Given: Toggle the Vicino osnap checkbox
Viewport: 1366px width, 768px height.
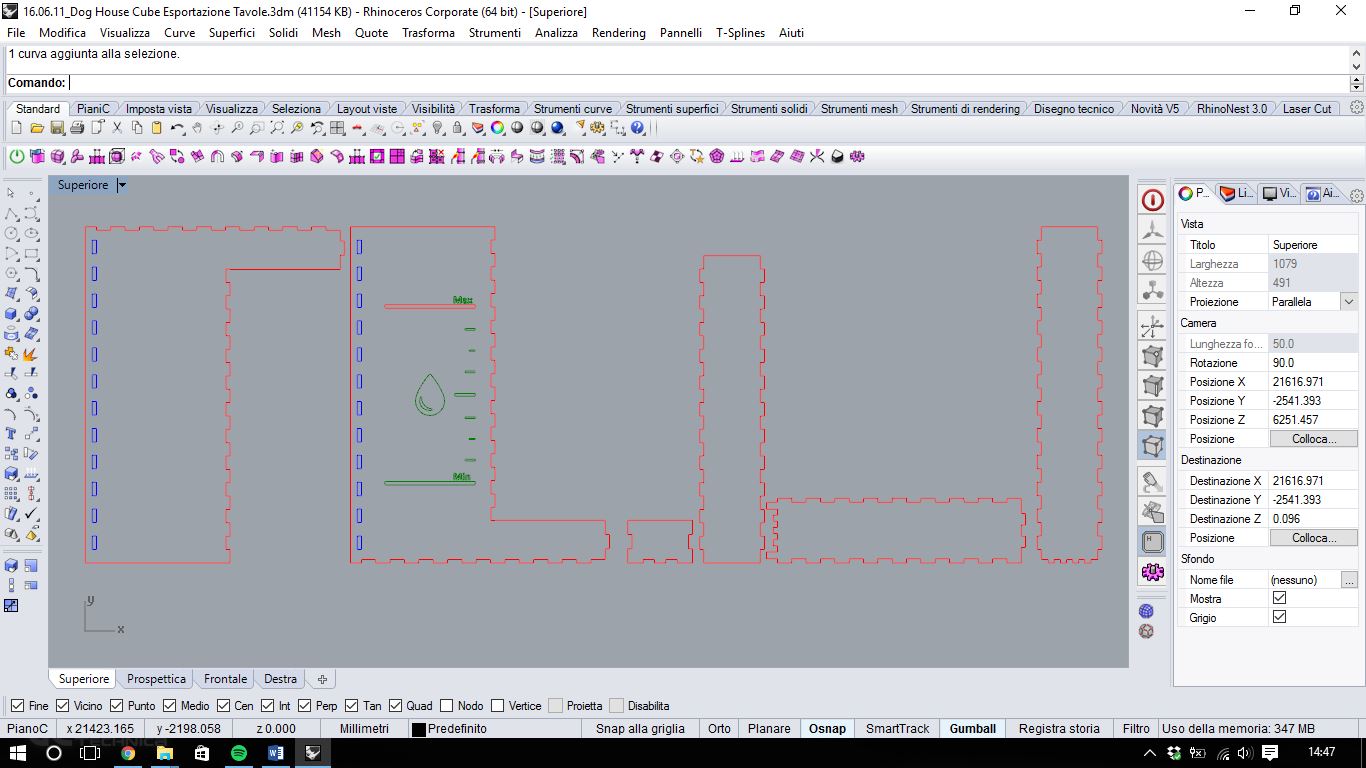Looking at the screenshot, I should coord(63,706).
